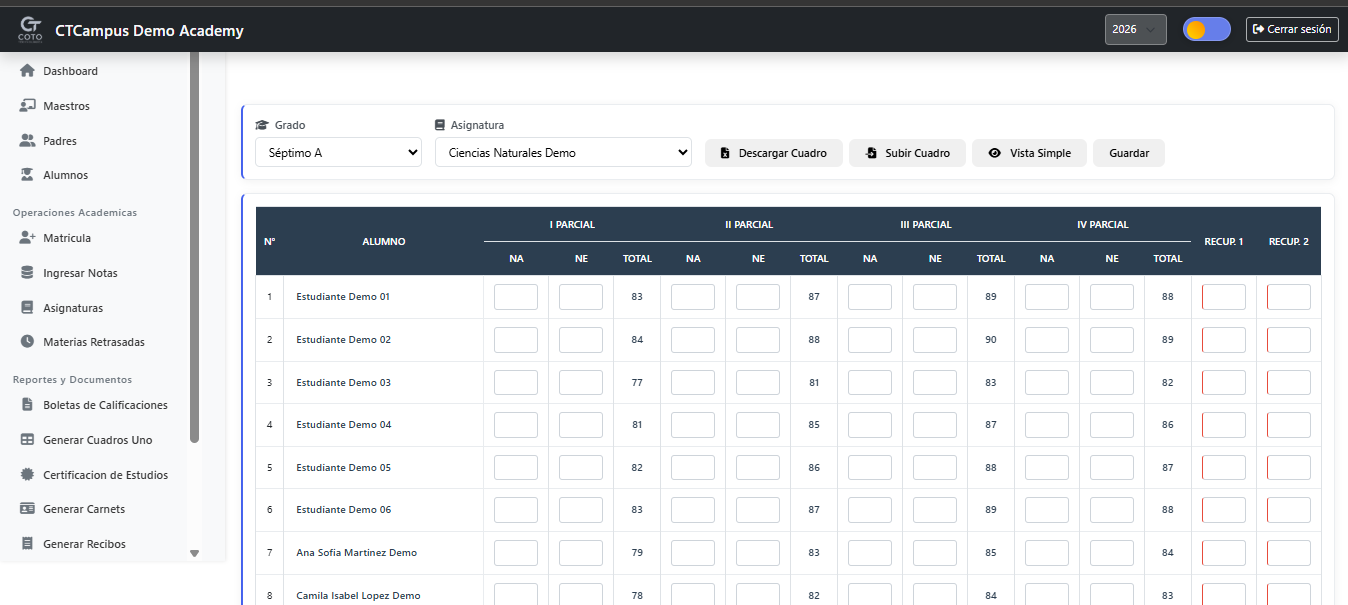The height and width of the screenshot is (605, 1348).
Task: Click the Maestros teacher icon in sidebar
Action: click(x=28, y=106)
